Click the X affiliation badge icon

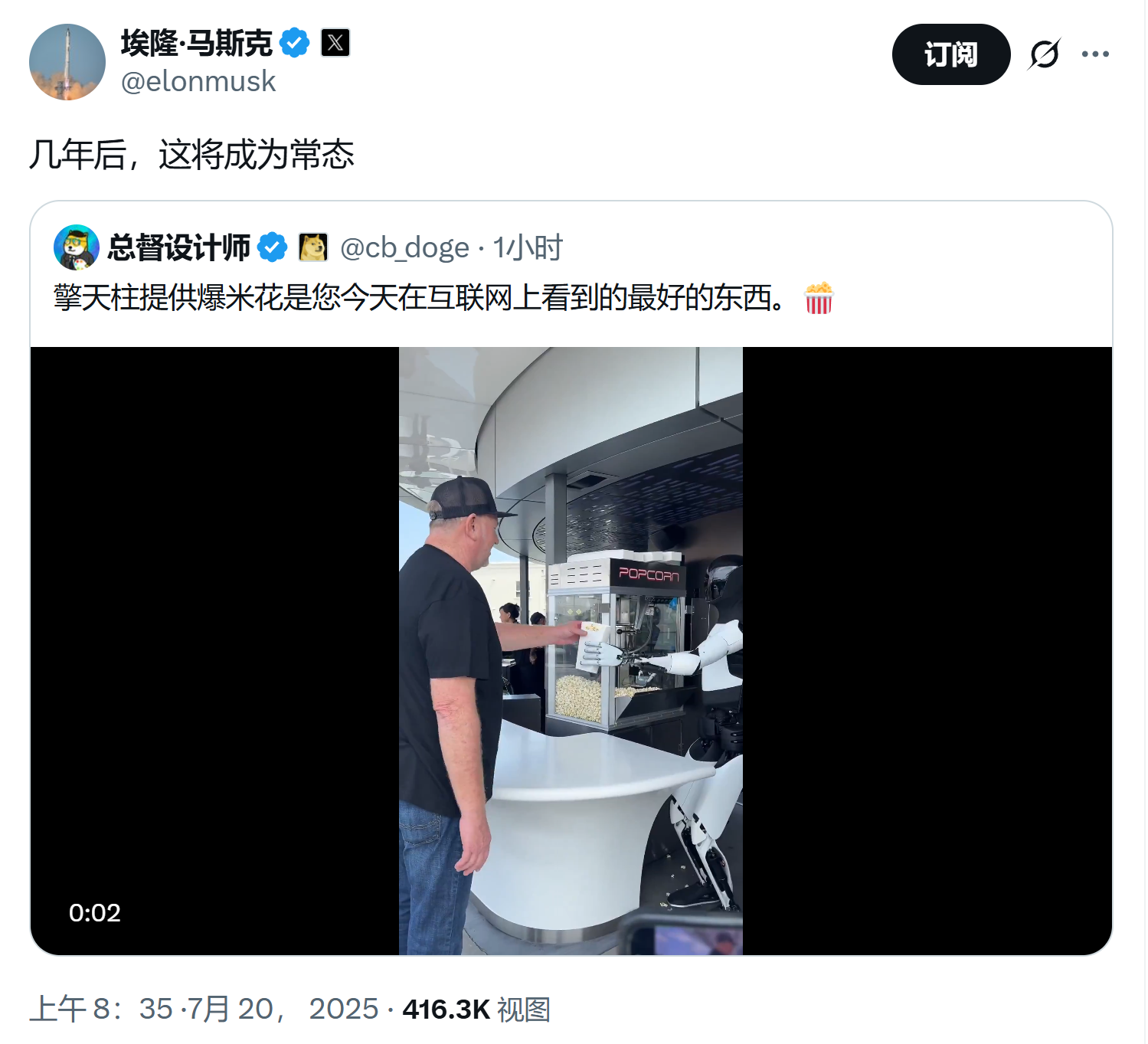click(x=335, y=43)
